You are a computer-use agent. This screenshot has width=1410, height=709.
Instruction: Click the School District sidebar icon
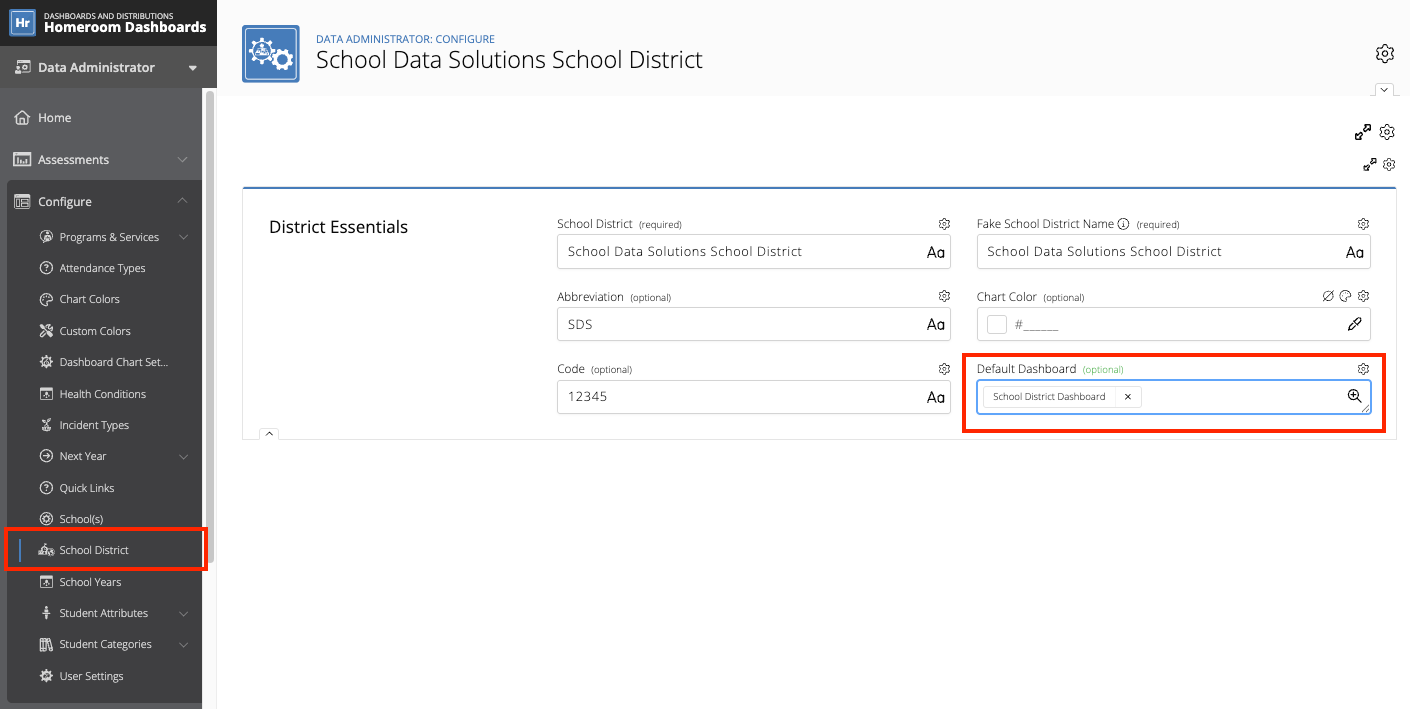(46, 550)
